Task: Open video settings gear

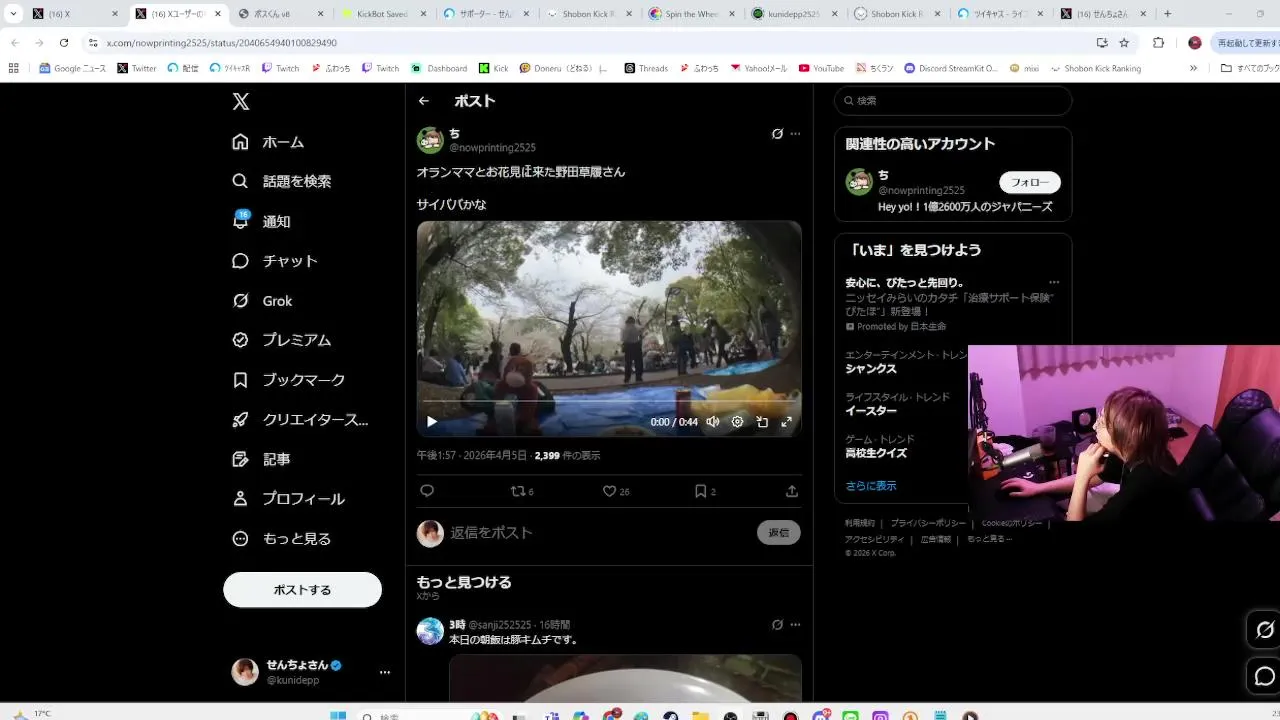Action: click(x=737, y=422)
